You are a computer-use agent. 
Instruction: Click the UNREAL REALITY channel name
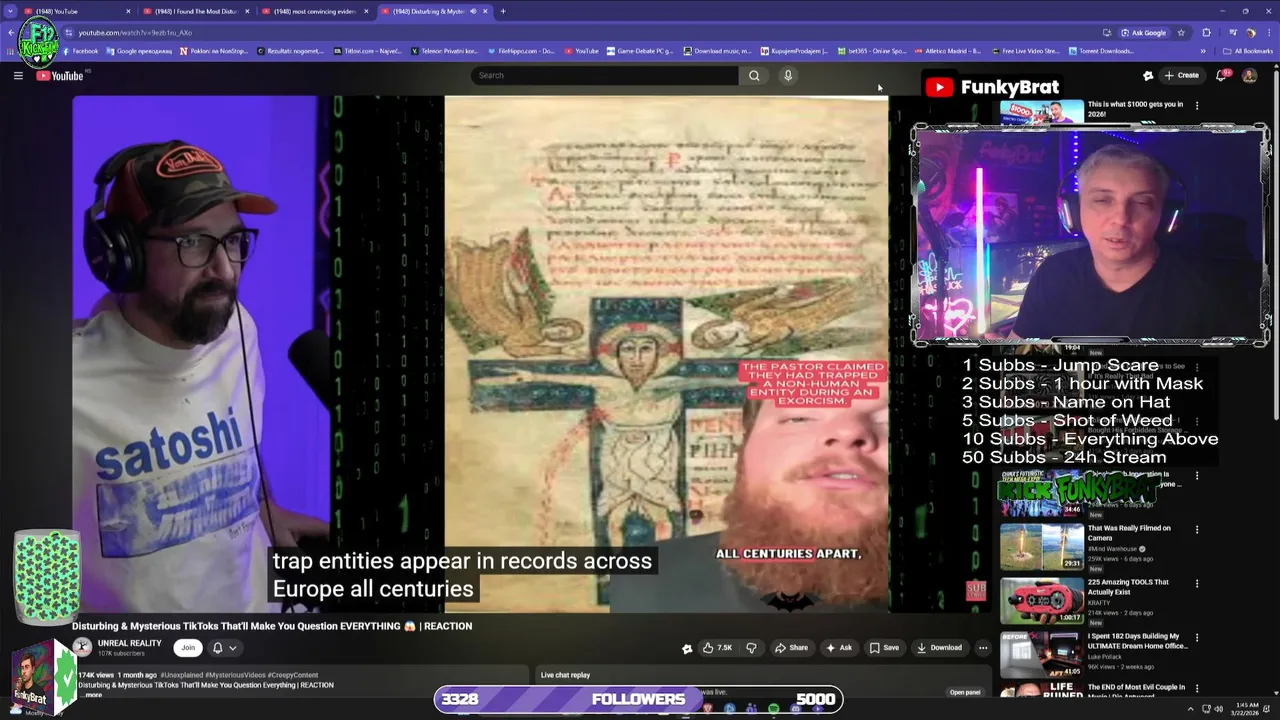129,643
